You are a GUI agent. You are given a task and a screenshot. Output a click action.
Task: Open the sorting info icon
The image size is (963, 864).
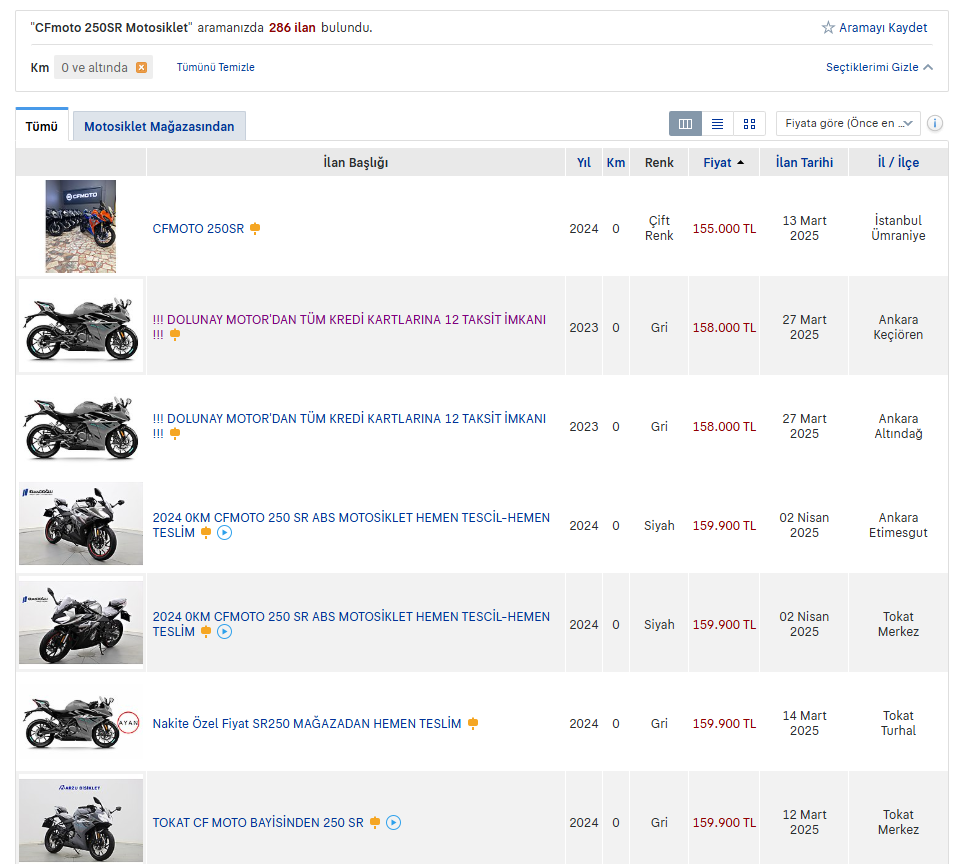click(935, 123)
